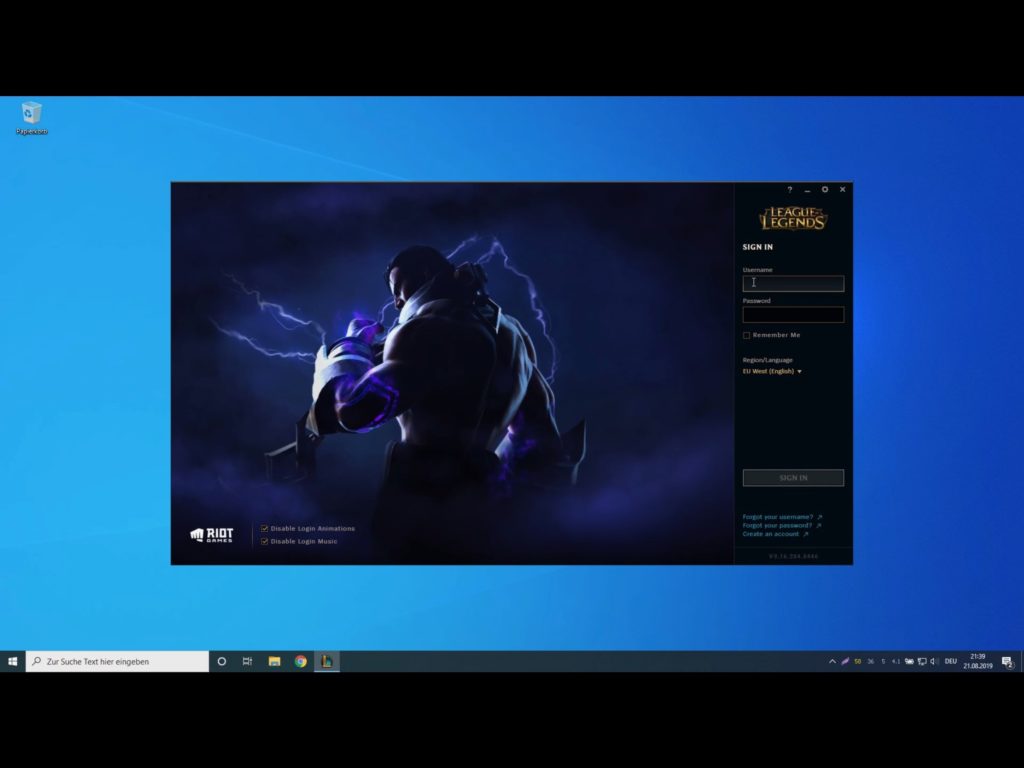Open the Windows notification center icon
Screen dimensions: 1024x768
(x=1007, y=661)
